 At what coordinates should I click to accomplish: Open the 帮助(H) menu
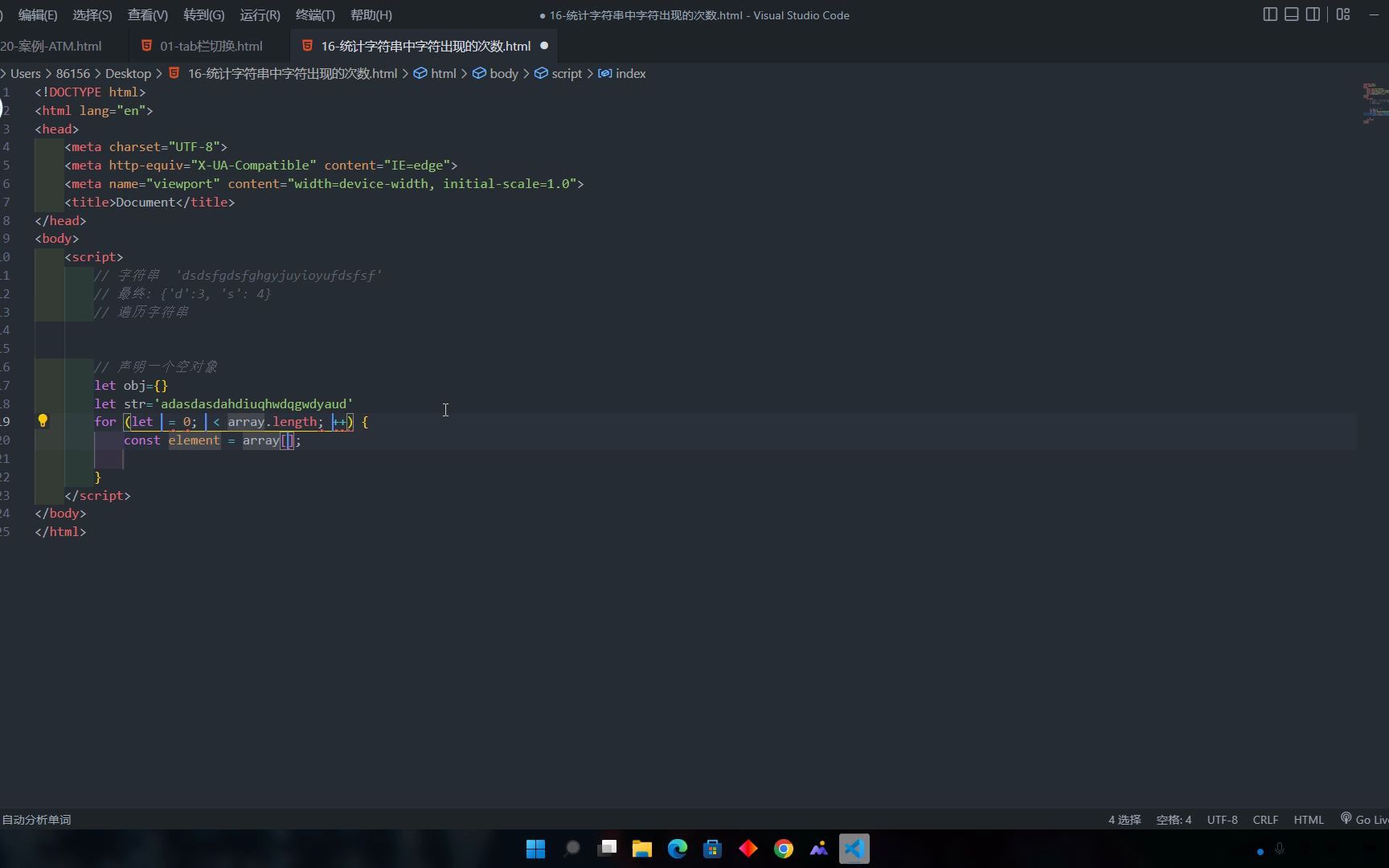tap(371, 14)
